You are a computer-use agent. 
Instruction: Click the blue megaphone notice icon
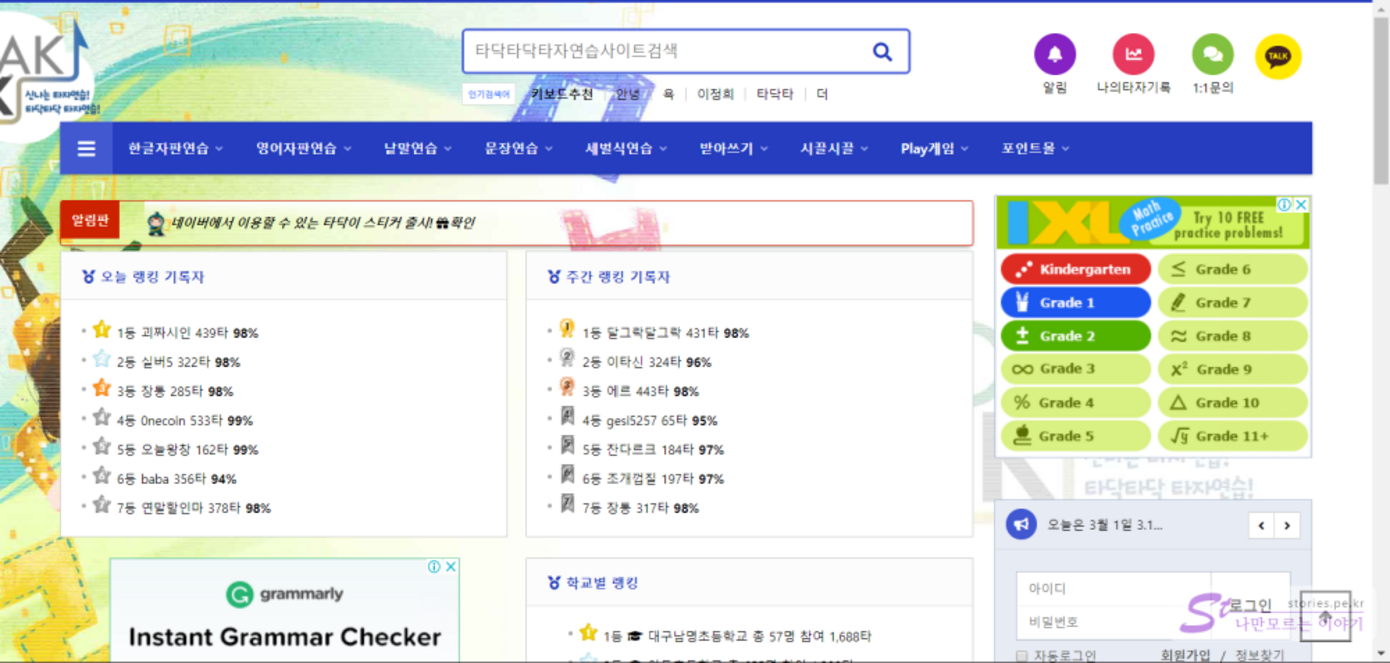(1021, 524)
